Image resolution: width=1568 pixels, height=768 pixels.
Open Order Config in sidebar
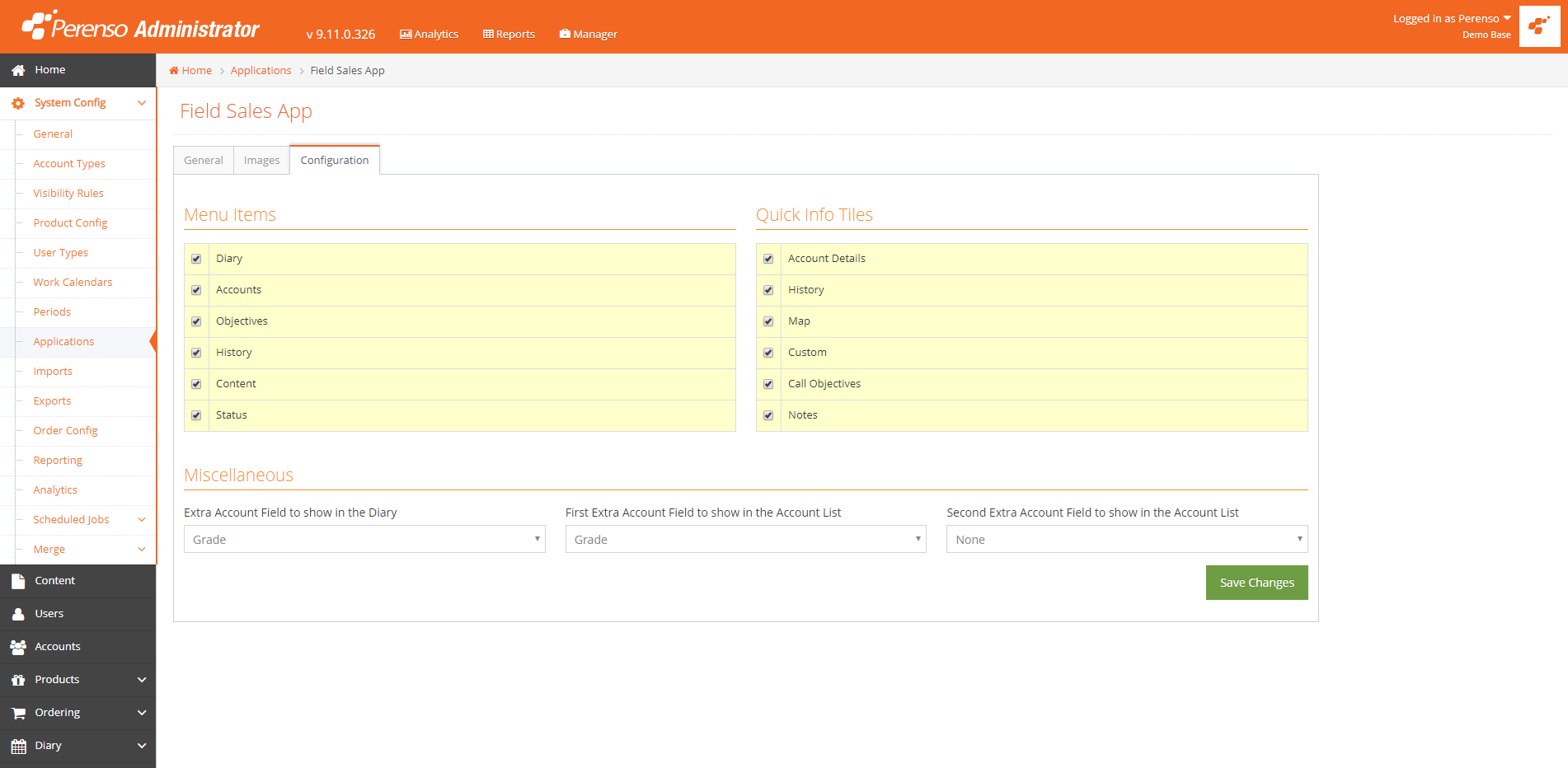coord(65,430)
